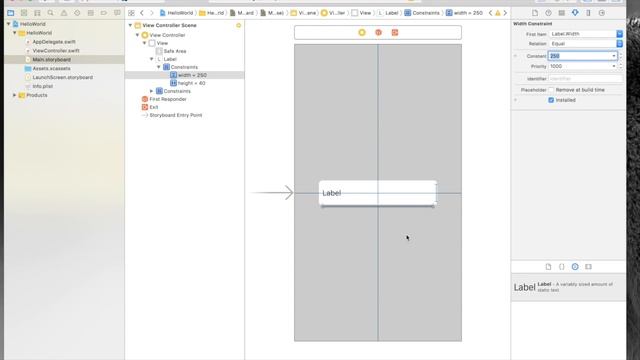The height and width of the screenshot is (360, 640).
Task: Jump to the next issue arrow
Action: [505, 13]
